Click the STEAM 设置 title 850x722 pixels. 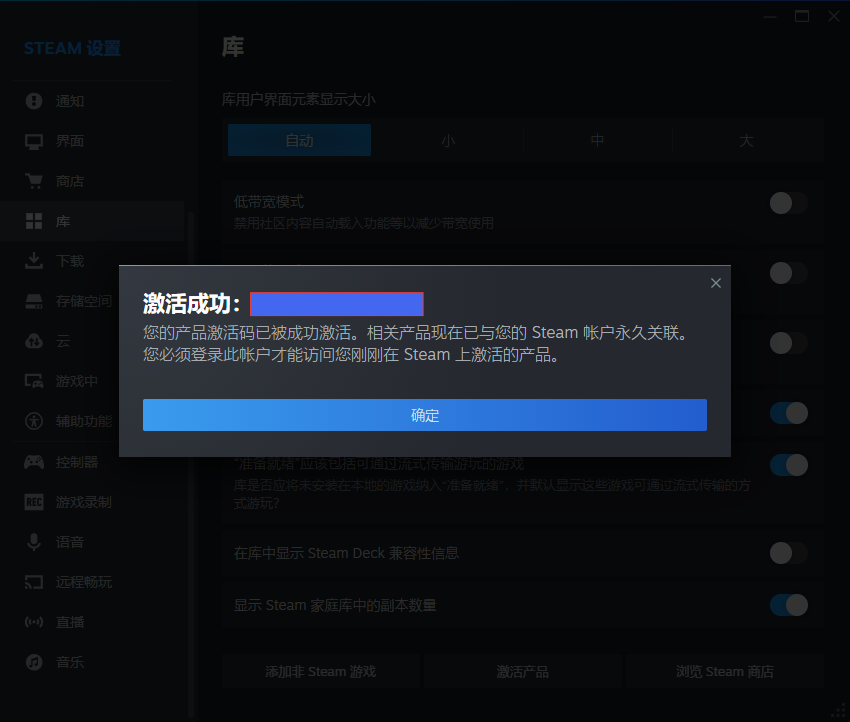tap(72, 48)
